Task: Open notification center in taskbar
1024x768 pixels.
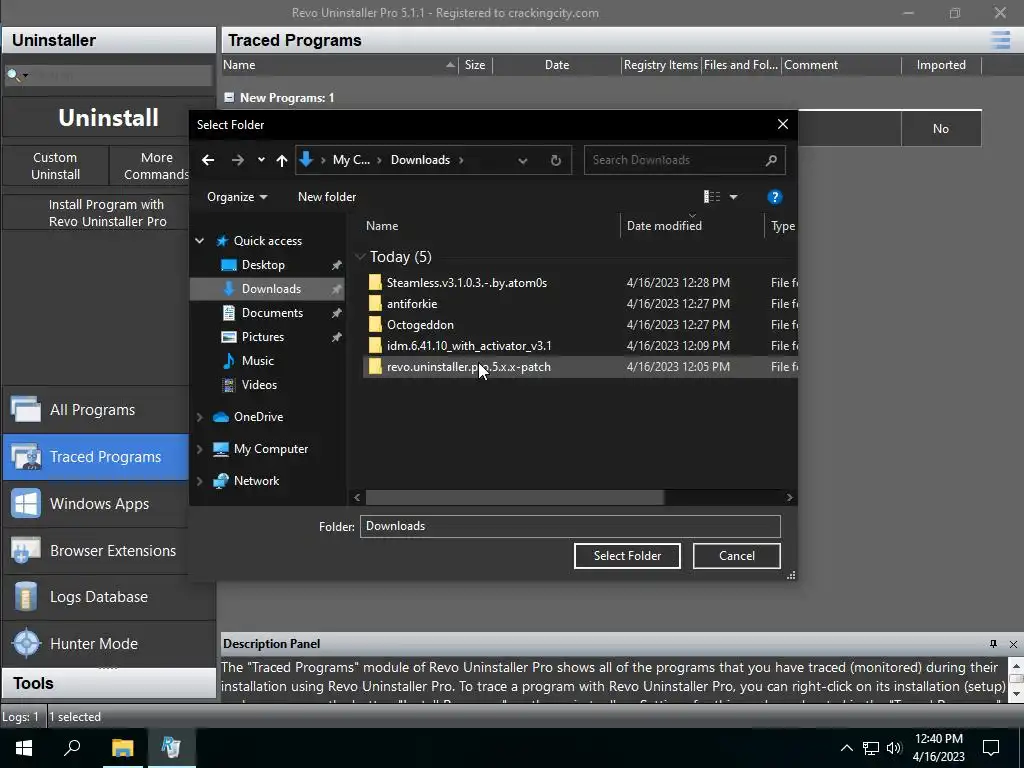Action: 991,748
